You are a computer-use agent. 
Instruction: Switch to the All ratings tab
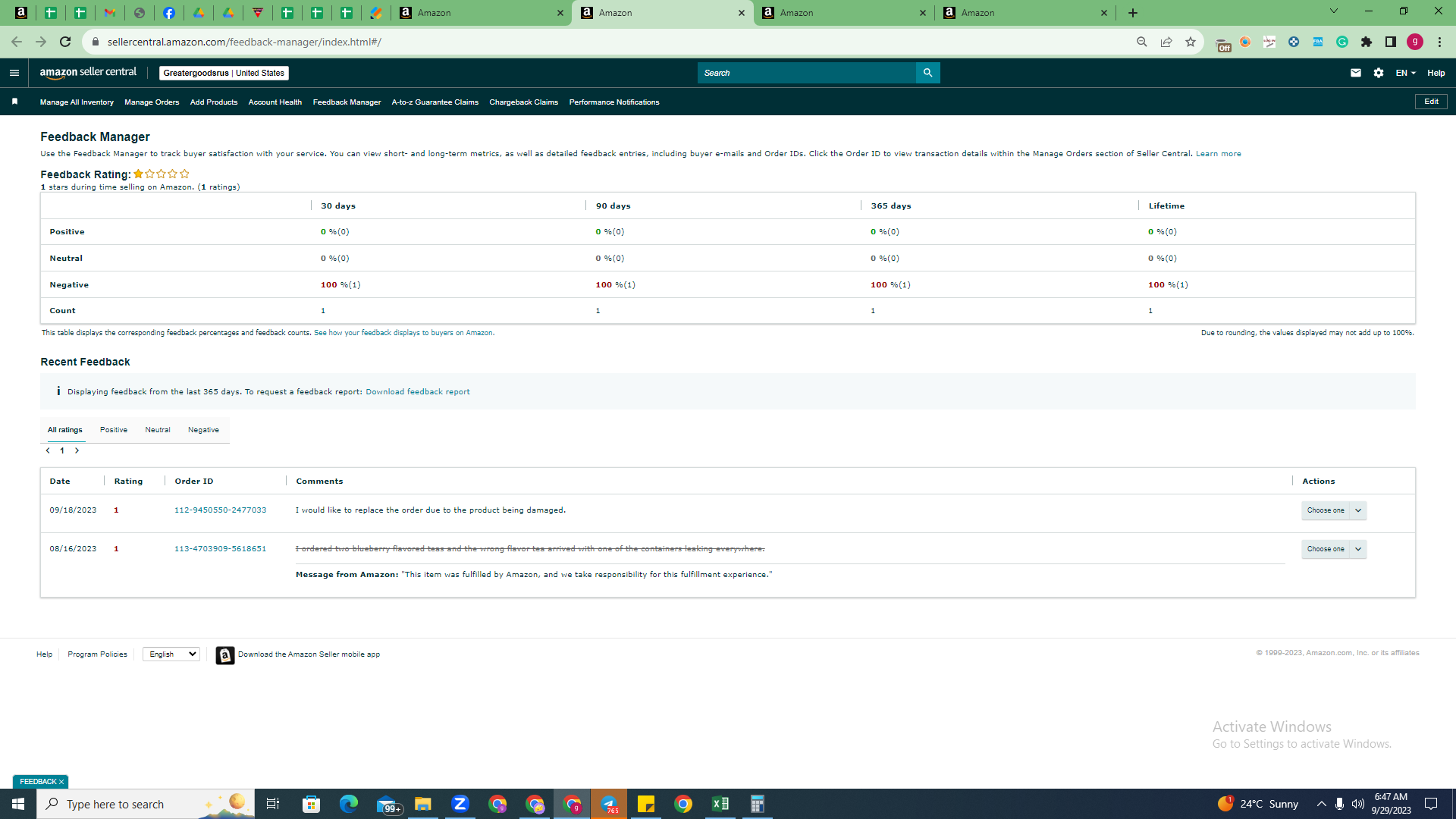point(65,430)
